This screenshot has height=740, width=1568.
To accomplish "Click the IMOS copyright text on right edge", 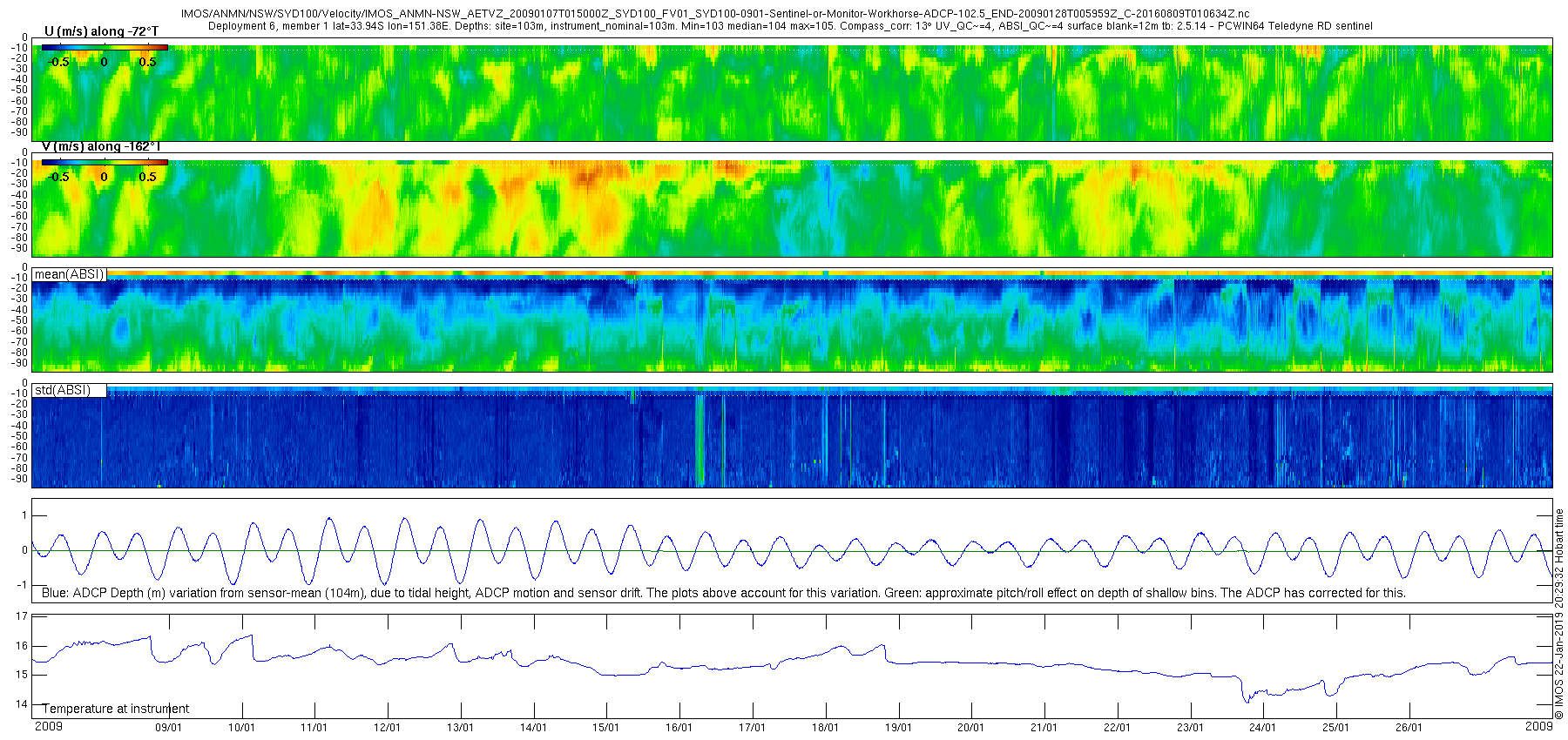I will (1559, 615).
